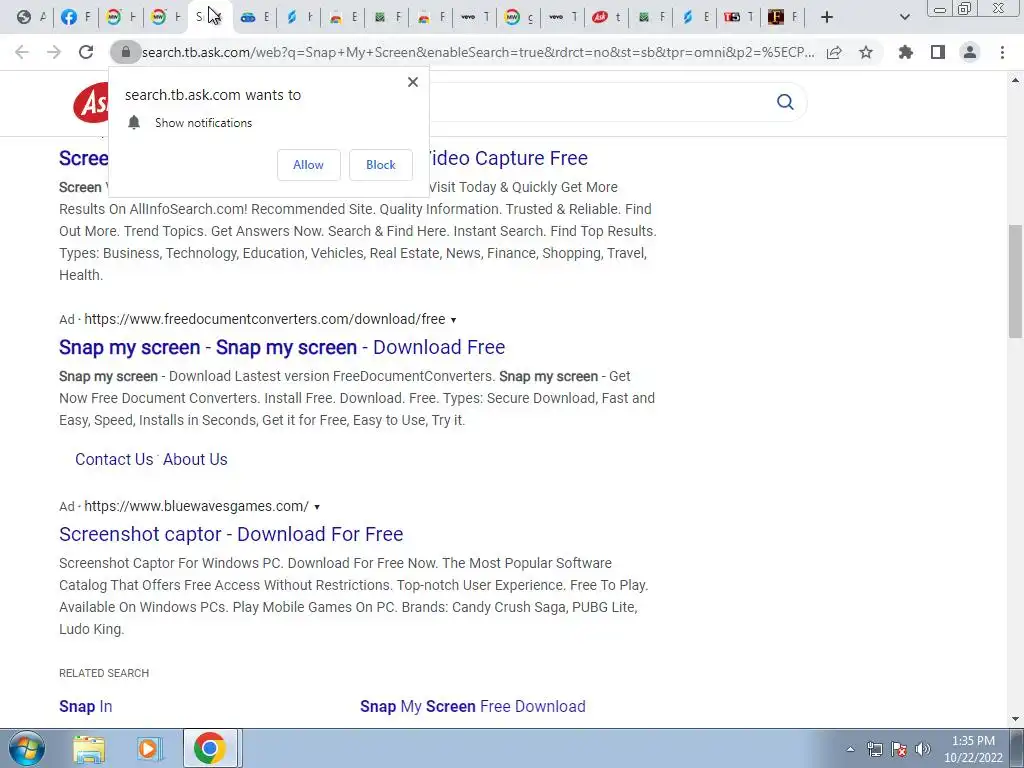Switch to the dark F icon tab

tap(782, 17)
